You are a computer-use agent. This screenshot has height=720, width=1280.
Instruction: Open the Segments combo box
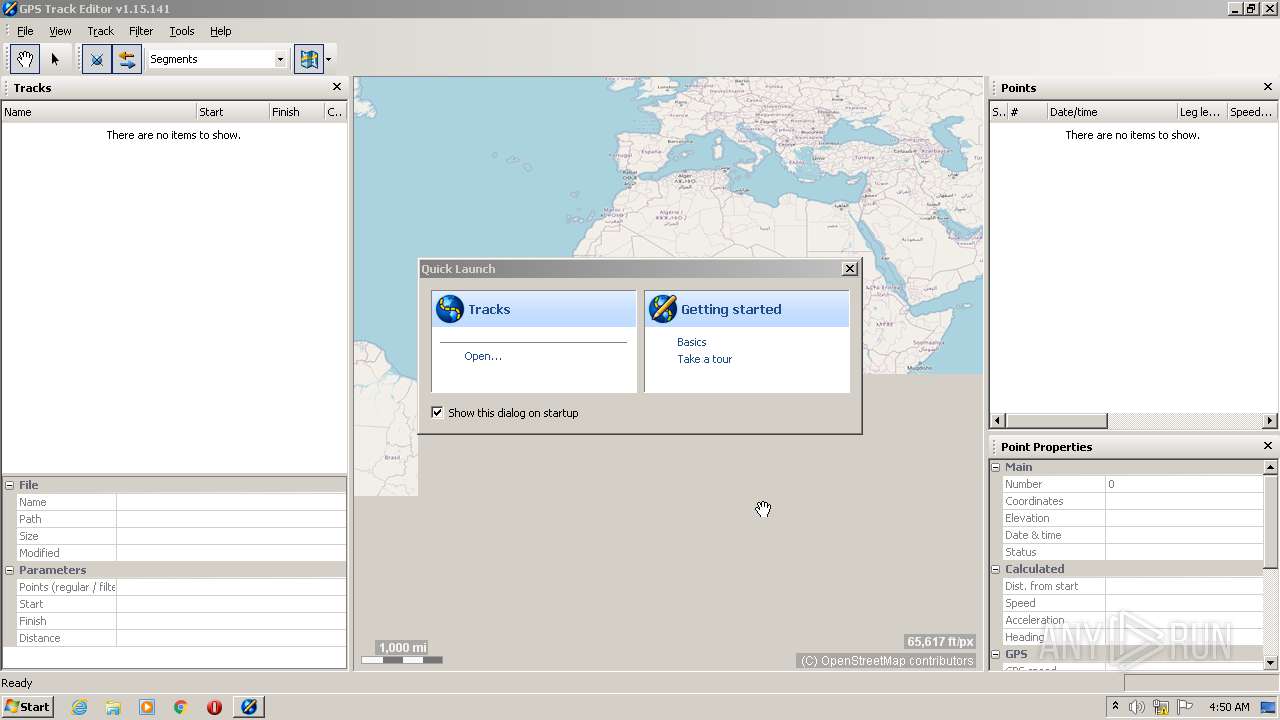click(217, 59)
